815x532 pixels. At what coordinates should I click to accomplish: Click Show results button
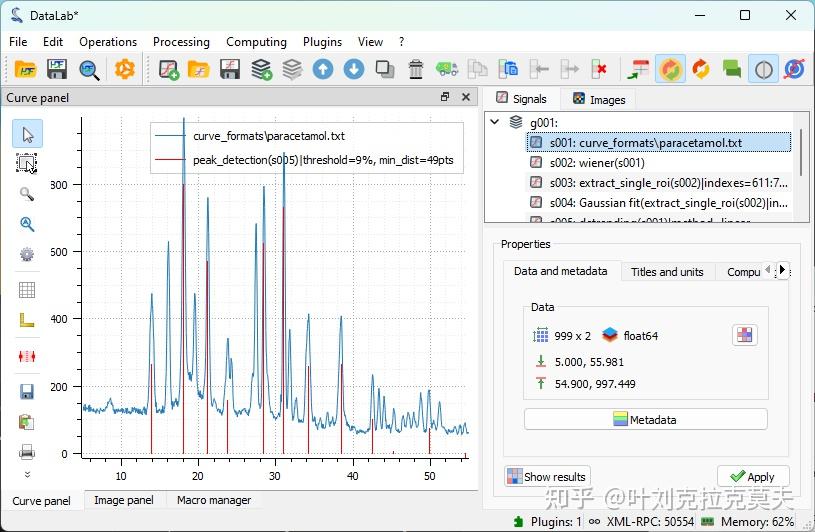click(x=547, y=476)
